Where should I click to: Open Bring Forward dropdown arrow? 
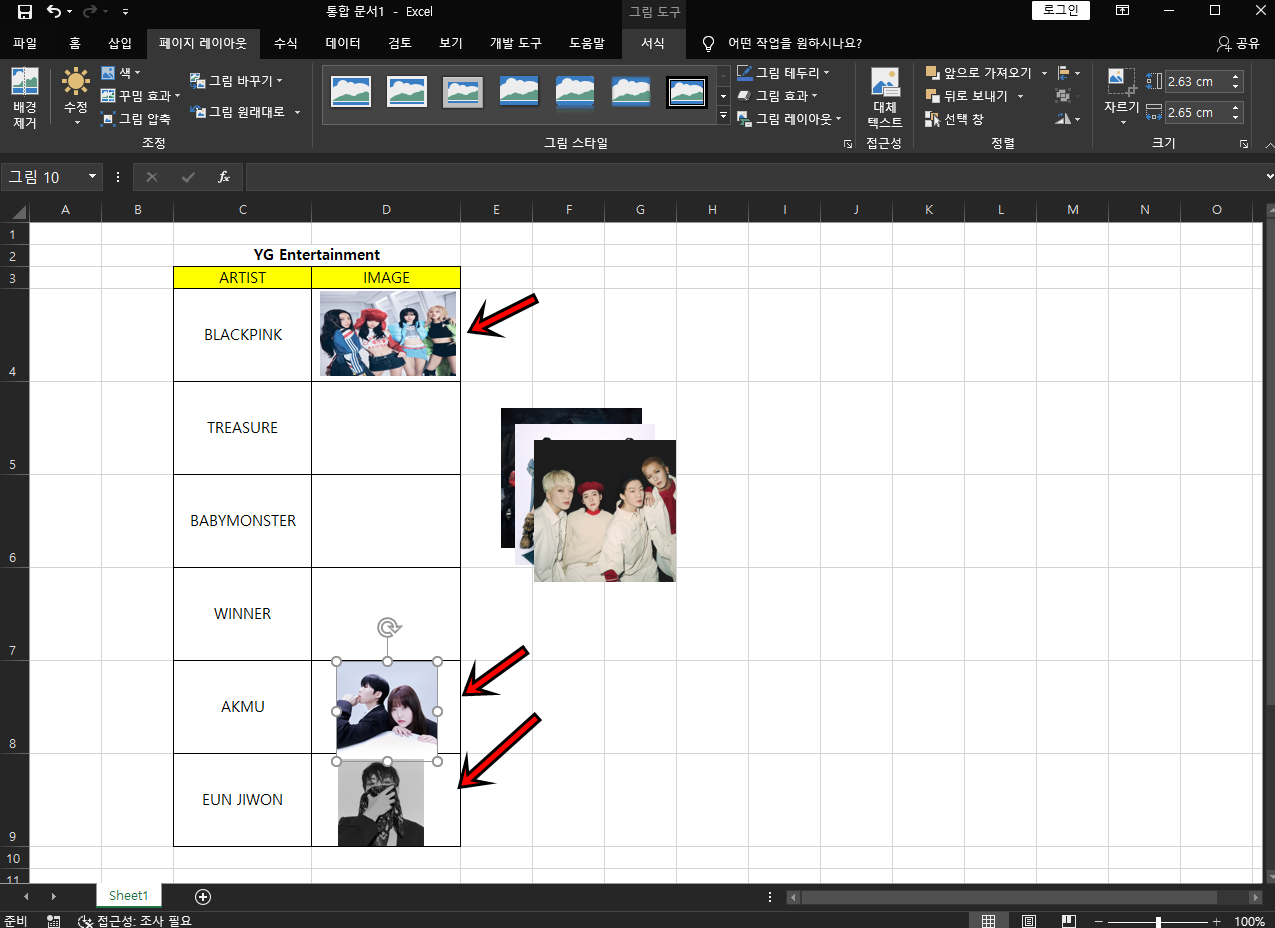click(x=1044, y=73)
